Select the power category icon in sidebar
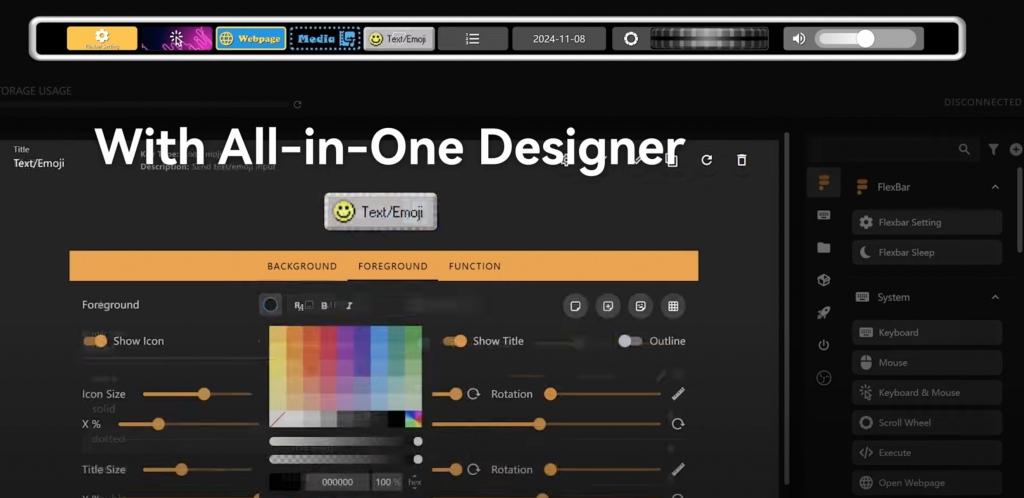The height and width of the screenshot is (498, 1024). pos(824,345)
